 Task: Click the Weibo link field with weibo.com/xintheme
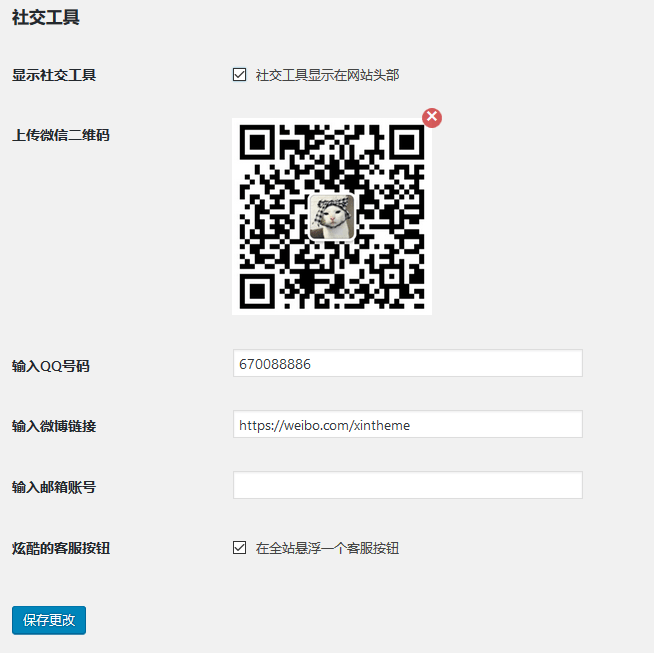[x=407, y=424]
